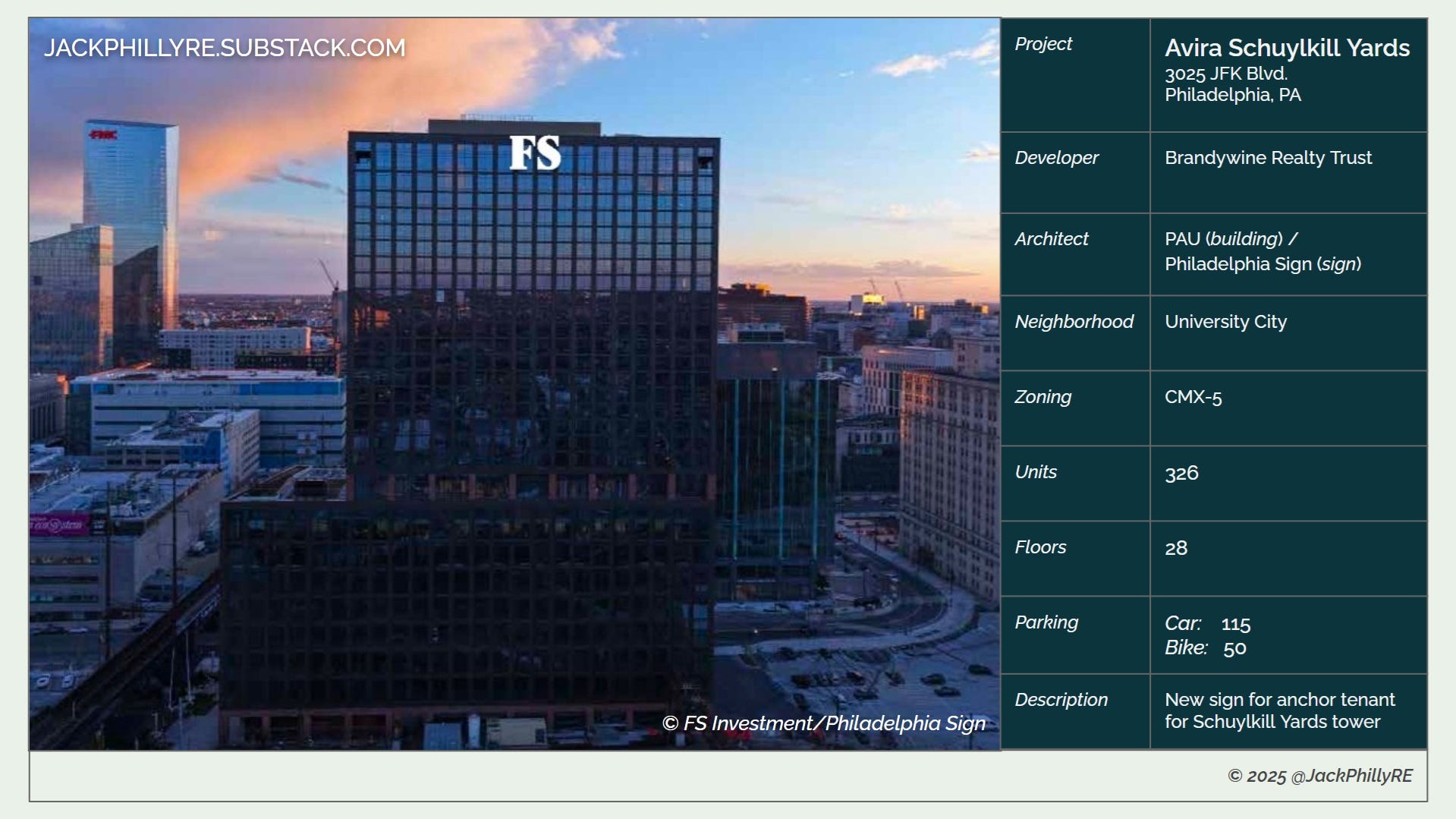Viewport: 1456px width, 819px height.
Task: Click the FS Investment/Philadelphia Sign credit
Action: [x=824, y=723]
